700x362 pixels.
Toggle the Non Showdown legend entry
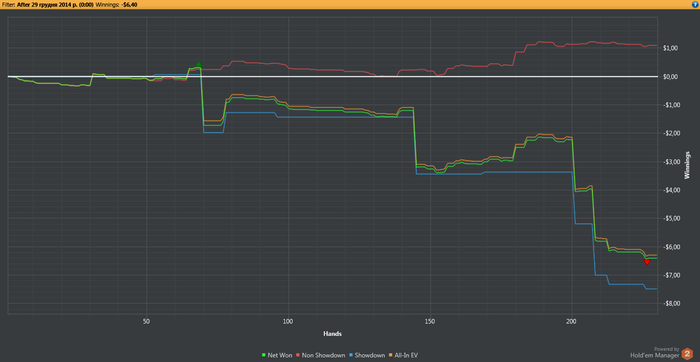click(322, 355)
